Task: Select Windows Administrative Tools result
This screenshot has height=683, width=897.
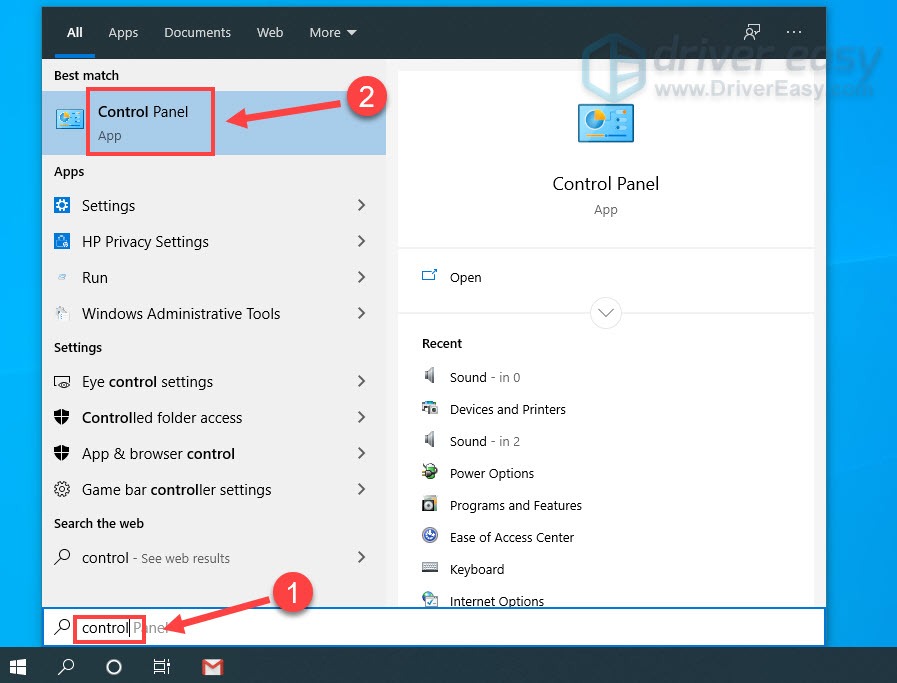Action: tap(181, 313)
